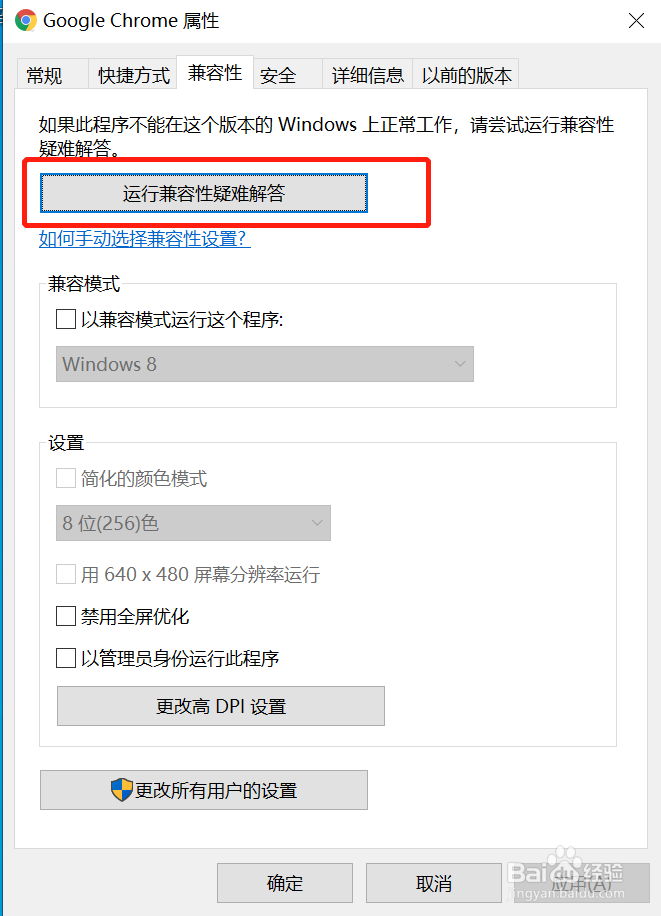The width and height of the screenshot is (661, 916).
Task: Close the Google Chrome 属性 dialog
Action: (x=636, y=21)
